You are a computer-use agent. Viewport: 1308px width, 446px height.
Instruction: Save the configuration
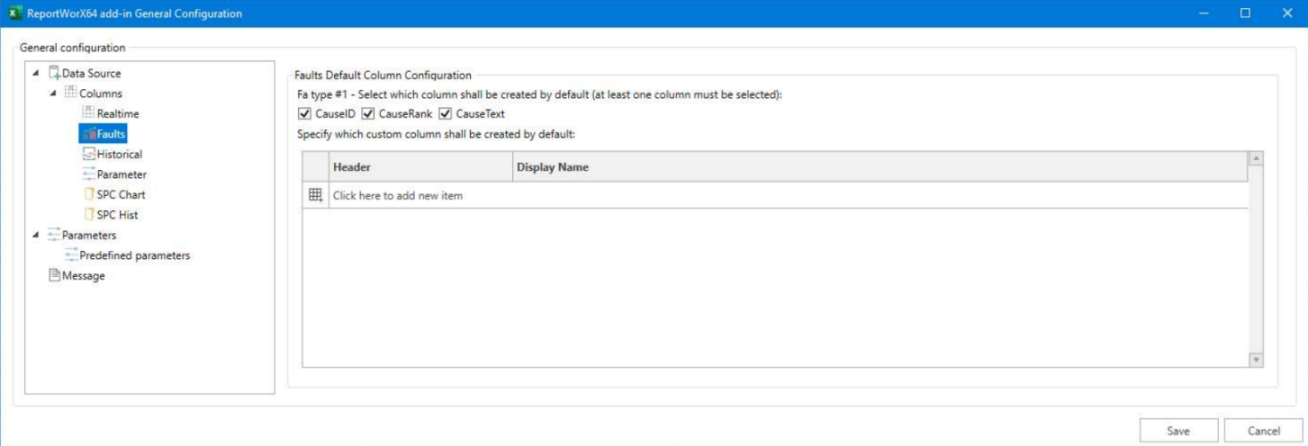[1178, 430]
